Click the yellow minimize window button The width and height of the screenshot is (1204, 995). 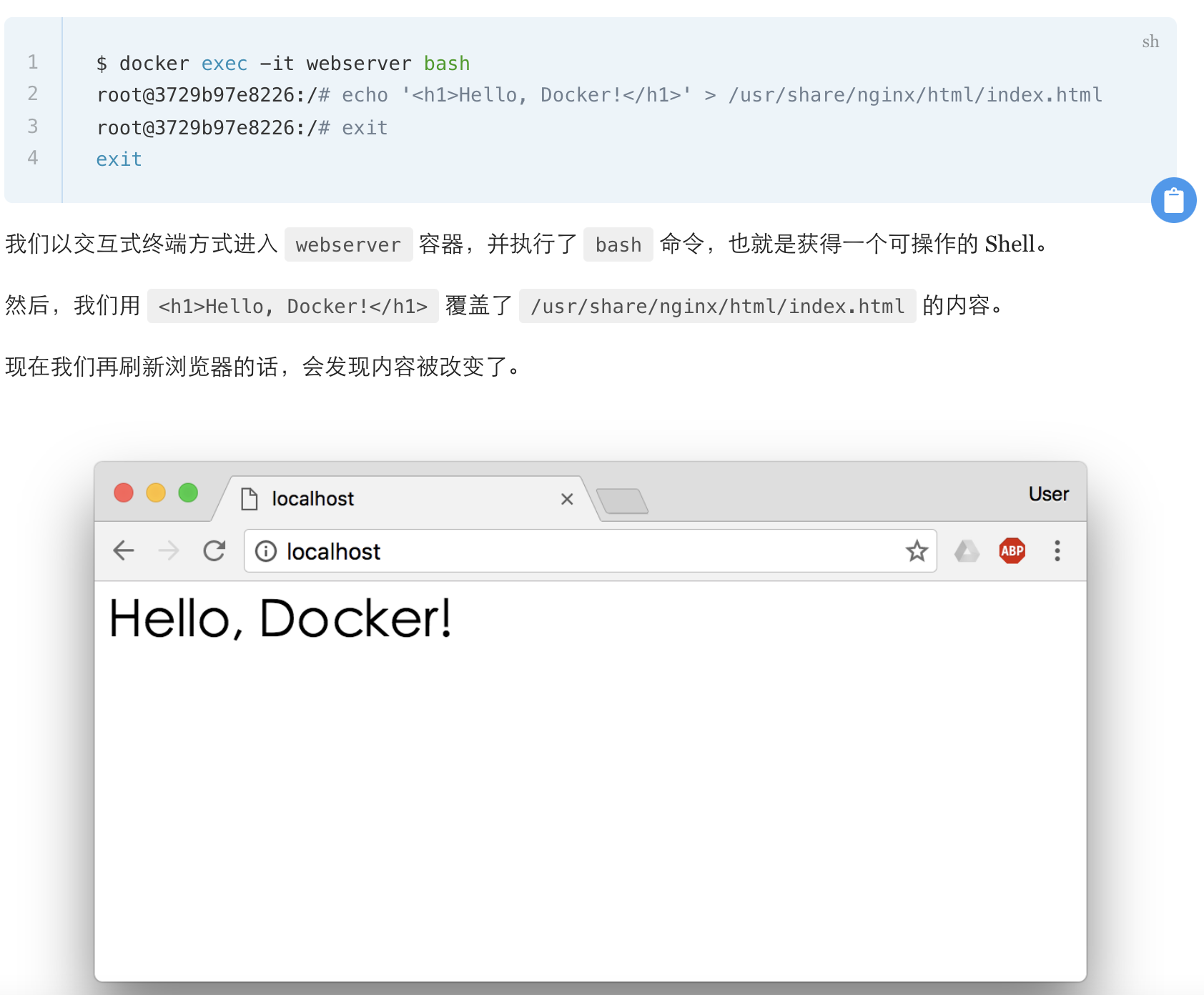[156, 492]
